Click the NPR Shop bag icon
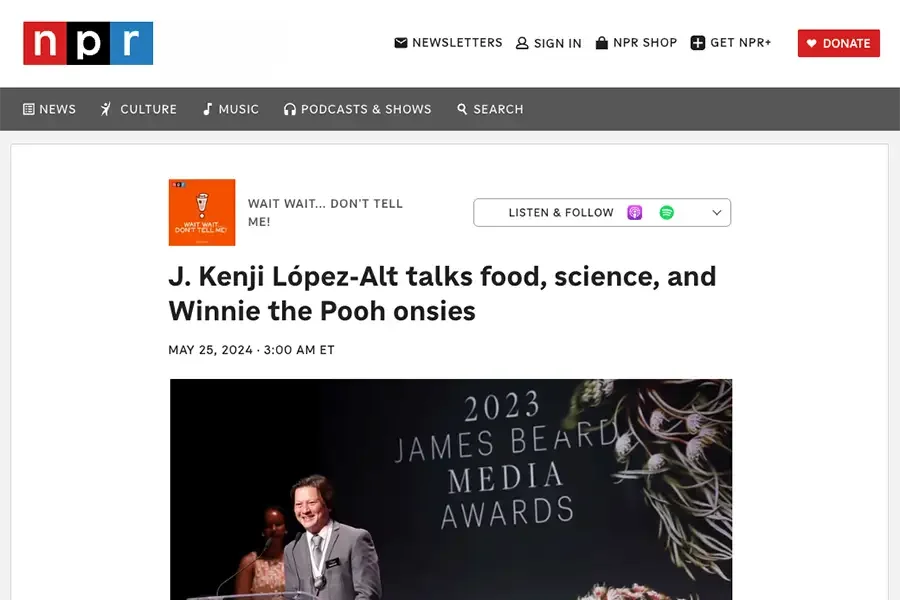This screenshot has height=600, width=900. [602, 43]
